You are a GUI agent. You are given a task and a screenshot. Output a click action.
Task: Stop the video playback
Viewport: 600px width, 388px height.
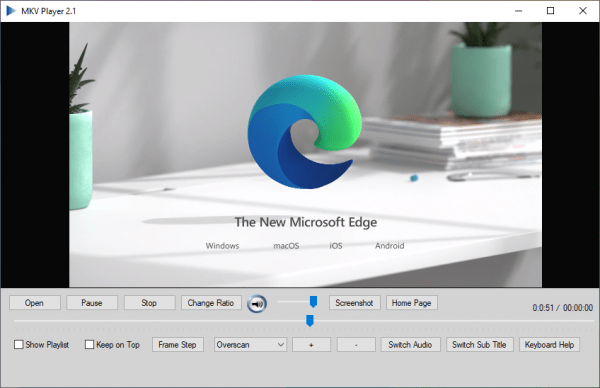(x=149, y=303)
